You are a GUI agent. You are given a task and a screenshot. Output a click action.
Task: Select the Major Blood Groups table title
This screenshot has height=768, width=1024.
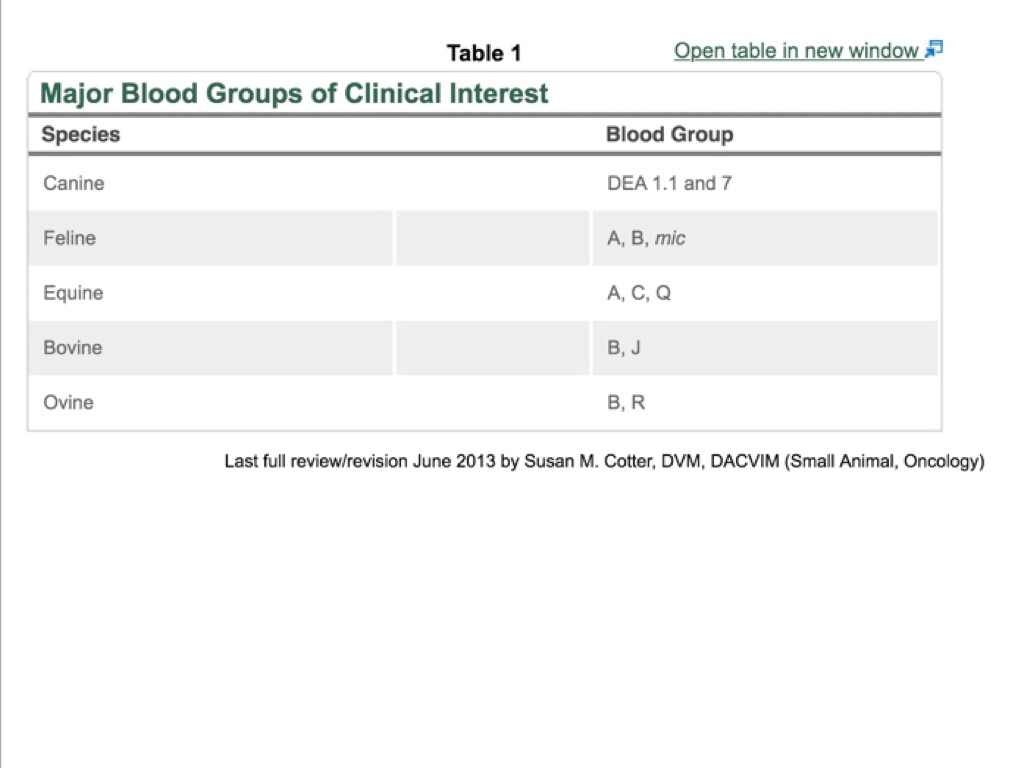(294, 94)
